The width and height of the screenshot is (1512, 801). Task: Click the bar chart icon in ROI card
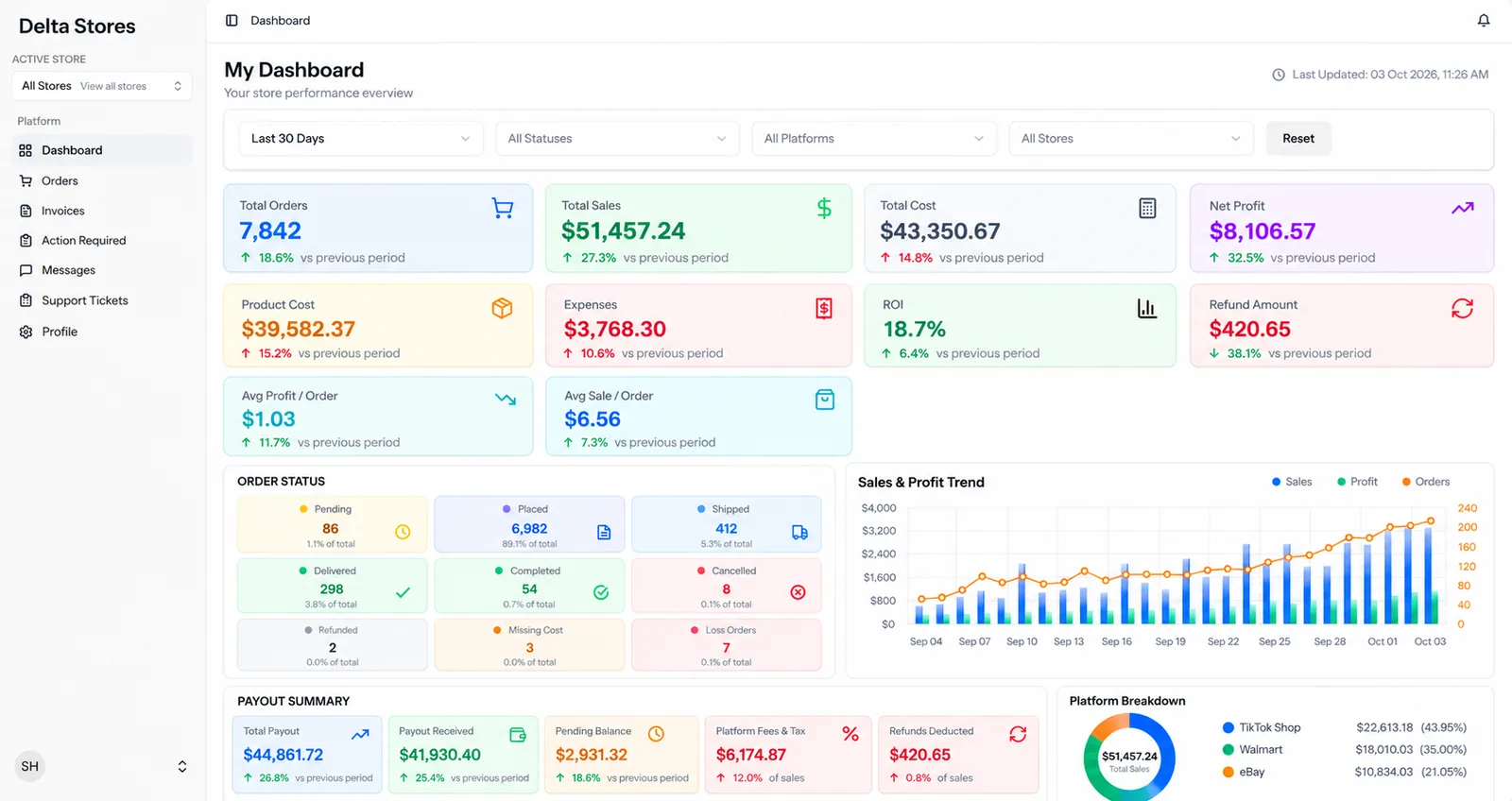point(1147,308)
